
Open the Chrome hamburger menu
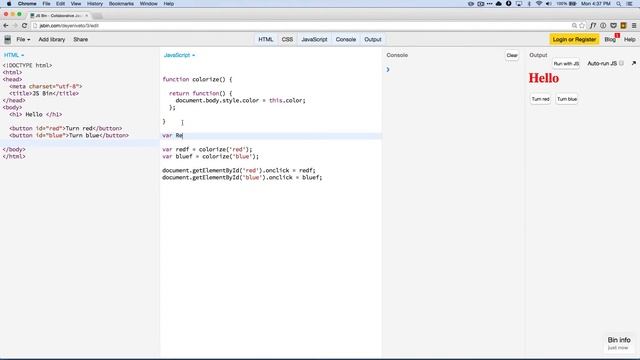coord(633,26)
